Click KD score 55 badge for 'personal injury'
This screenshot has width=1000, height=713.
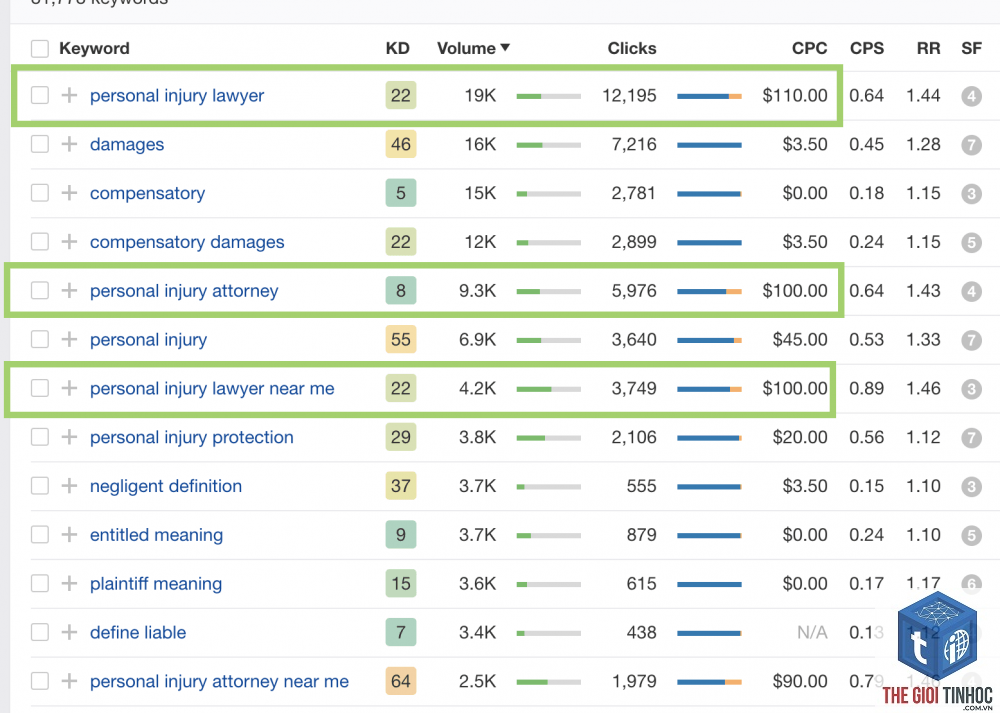coord(401,339)
